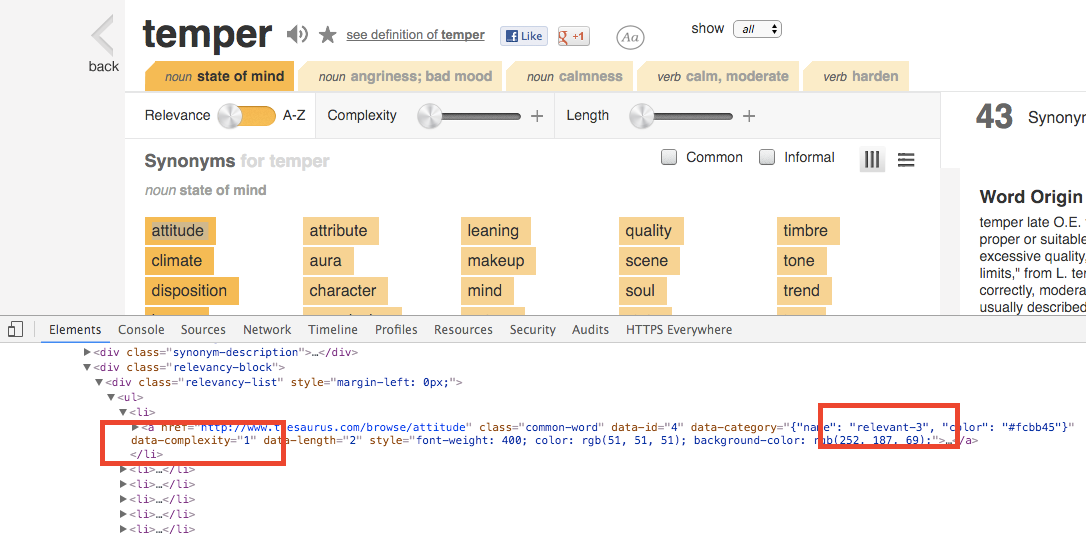Open the show 'all' dropdown
This screenshot has height=537, width=1086.
757,29
